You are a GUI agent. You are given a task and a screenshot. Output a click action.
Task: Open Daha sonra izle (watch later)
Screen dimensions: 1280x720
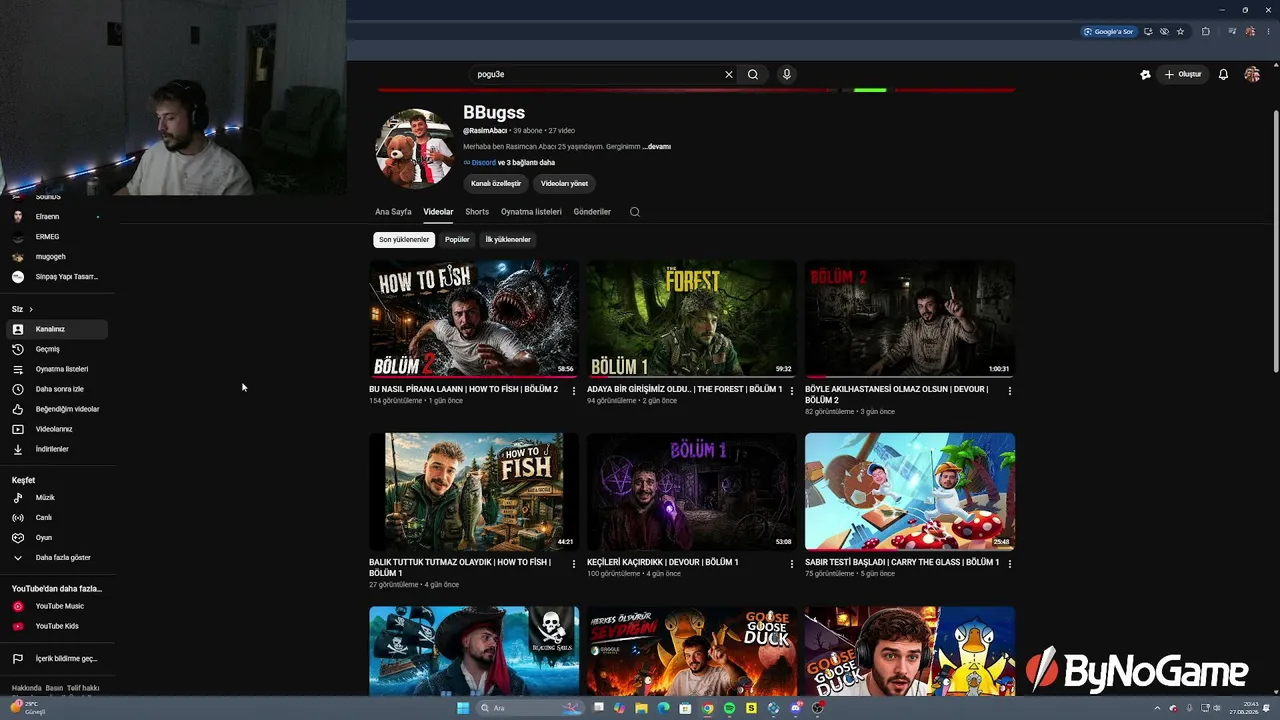point(55,389)
